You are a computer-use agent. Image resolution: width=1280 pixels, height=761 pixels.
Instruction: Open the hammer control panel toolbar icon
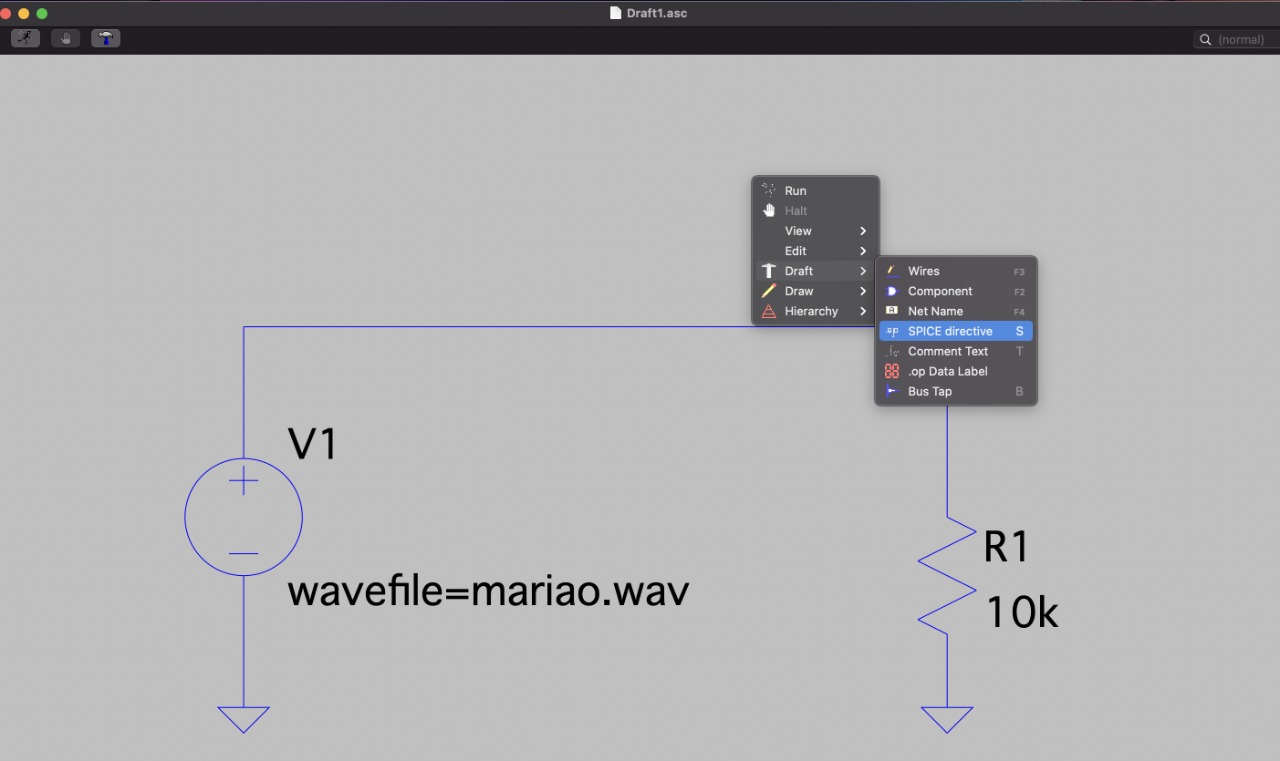(106, 39)
